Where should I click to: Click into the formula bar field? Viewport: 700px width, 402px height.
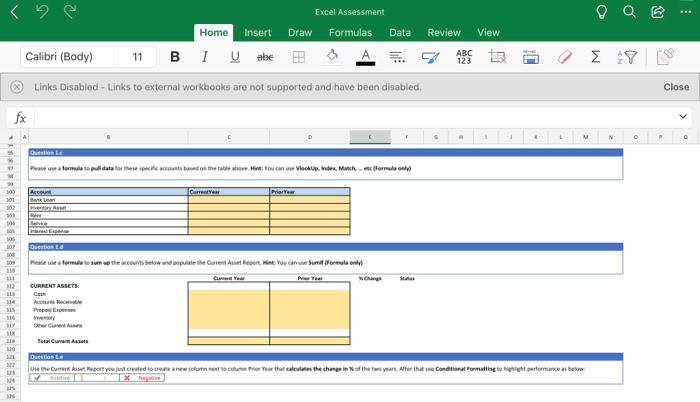click(353, 118)
